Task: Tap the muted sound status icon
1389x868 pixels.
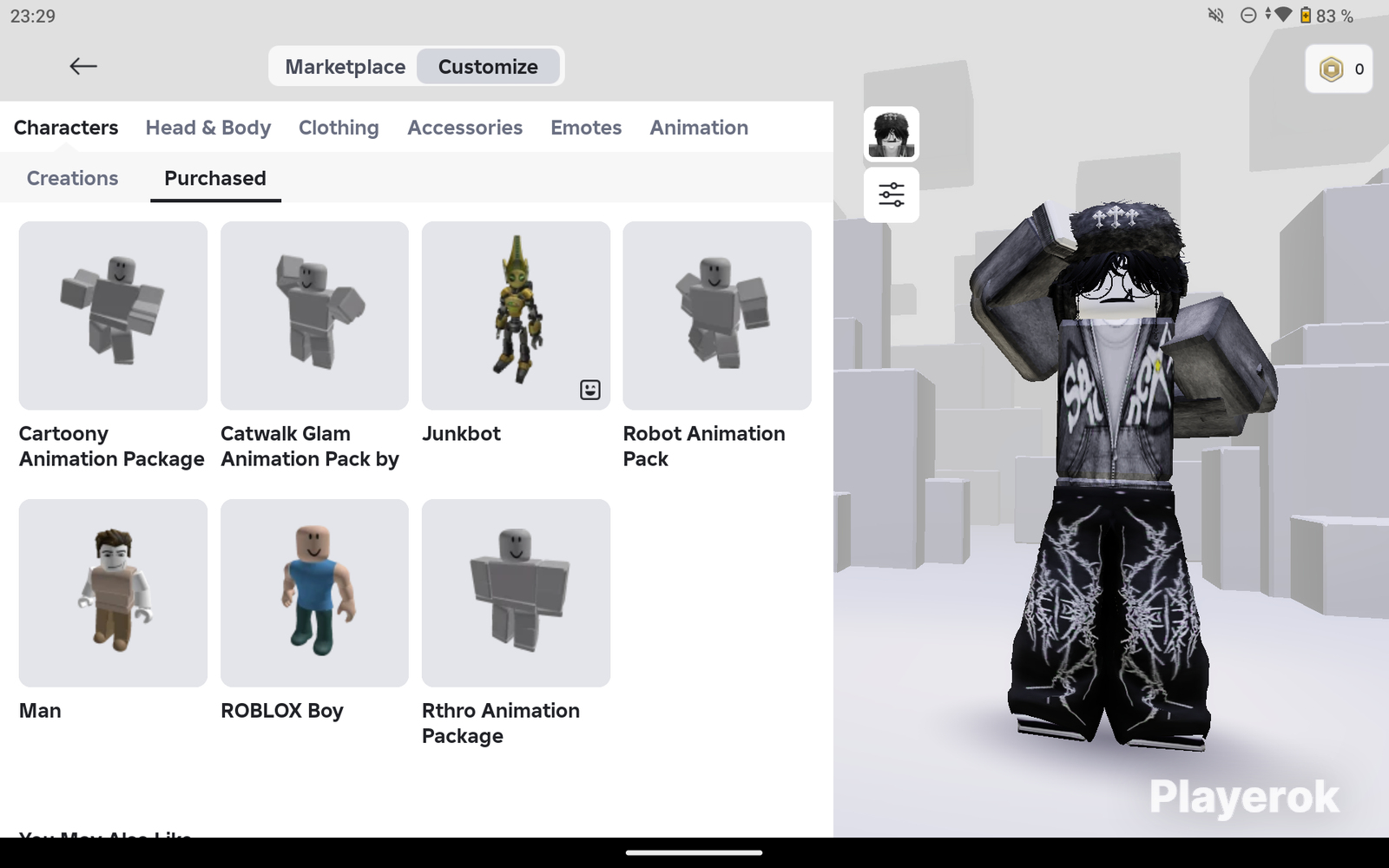Action: pyautogui.click(x=1215, y=16)
